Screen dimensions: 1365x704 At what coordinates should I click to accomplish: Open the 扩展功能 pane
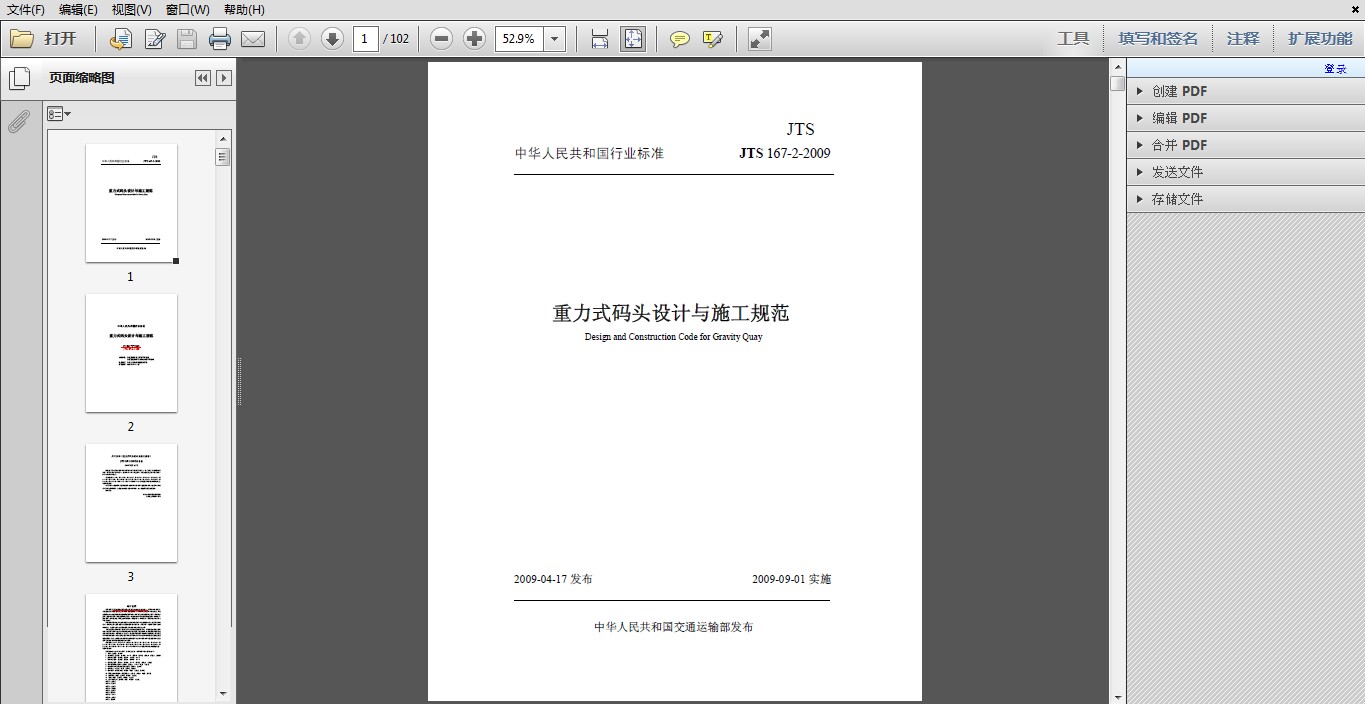click(x=1320, y=39)
